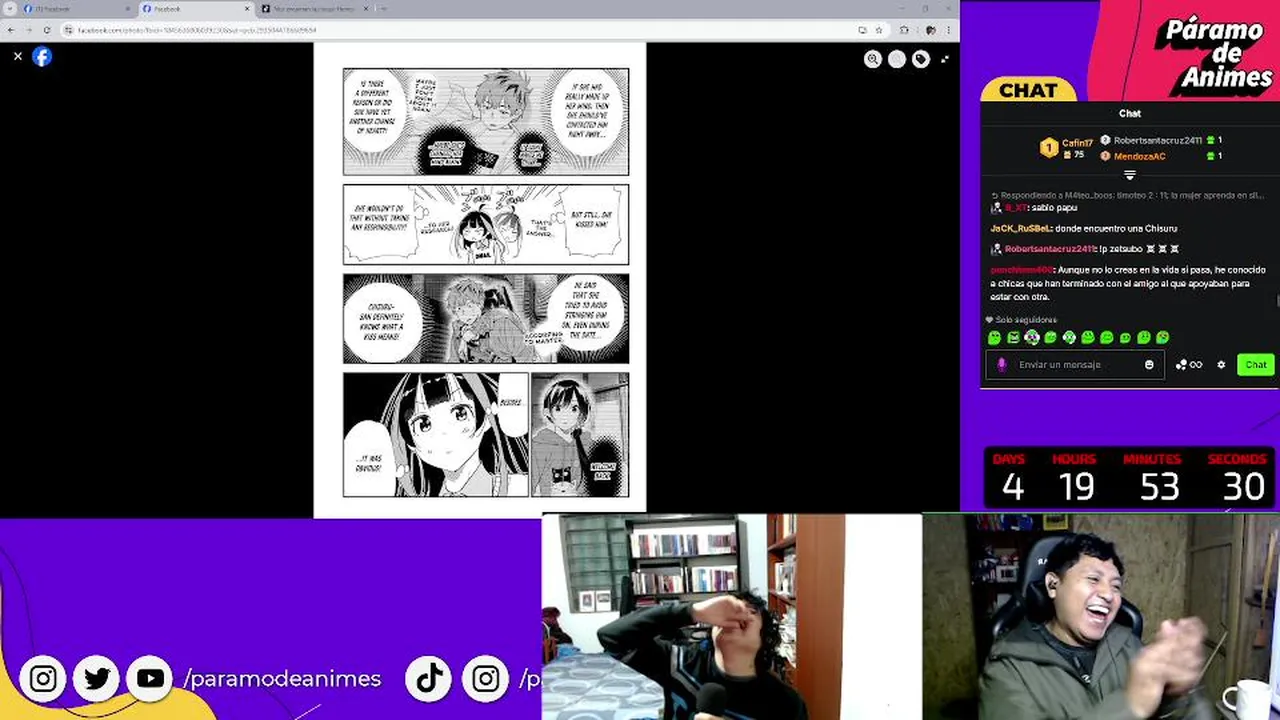Close the Facebook photo viewer
The height and width of the screenshot is (720, 1280).
[17, 57]
